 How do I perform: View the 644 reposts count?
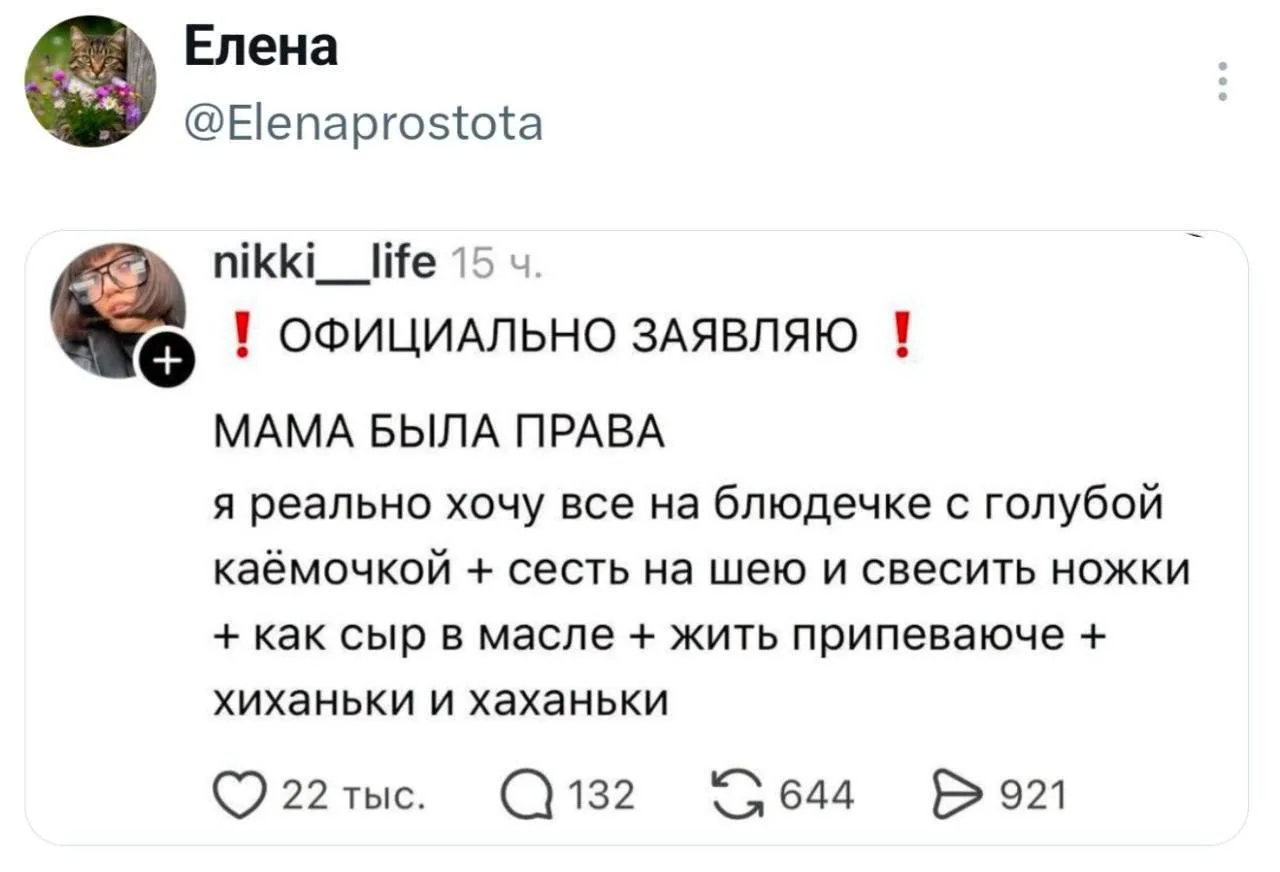click(817, 796)
